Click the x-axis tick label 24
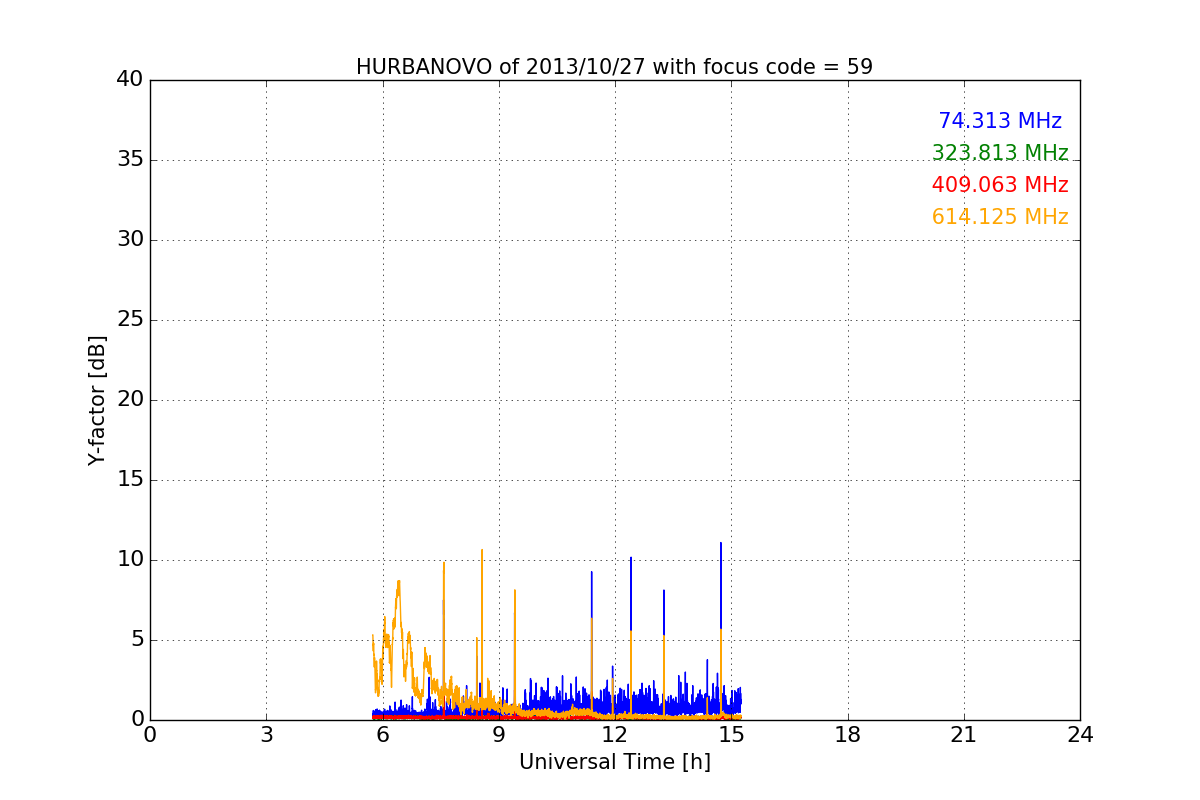The width and height of the screenshot is (1200, 800). click(x=1080, y=735)
